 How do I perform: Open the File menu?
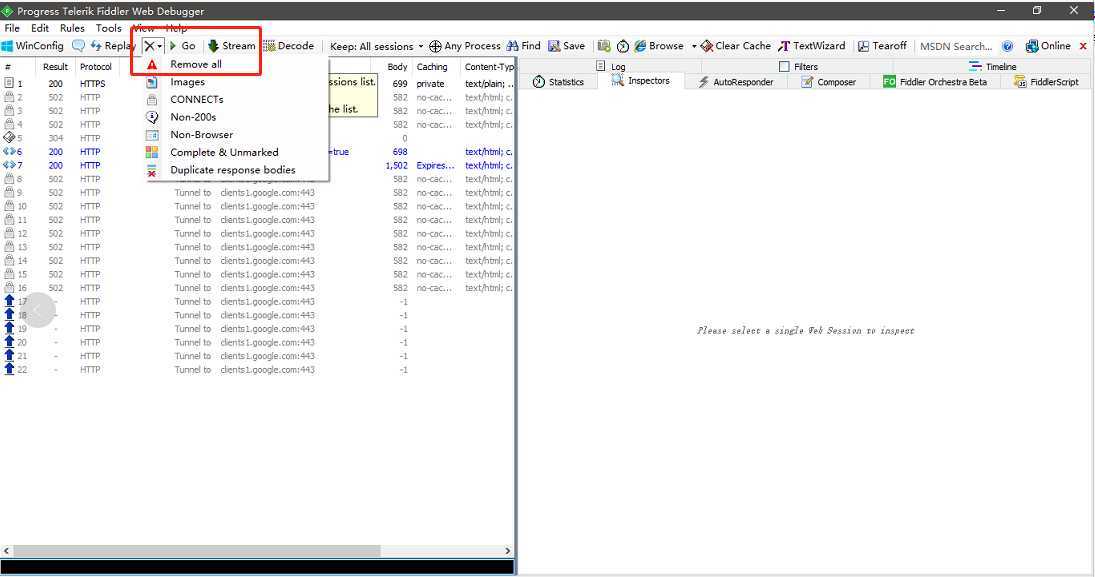[x=12, y=28]
